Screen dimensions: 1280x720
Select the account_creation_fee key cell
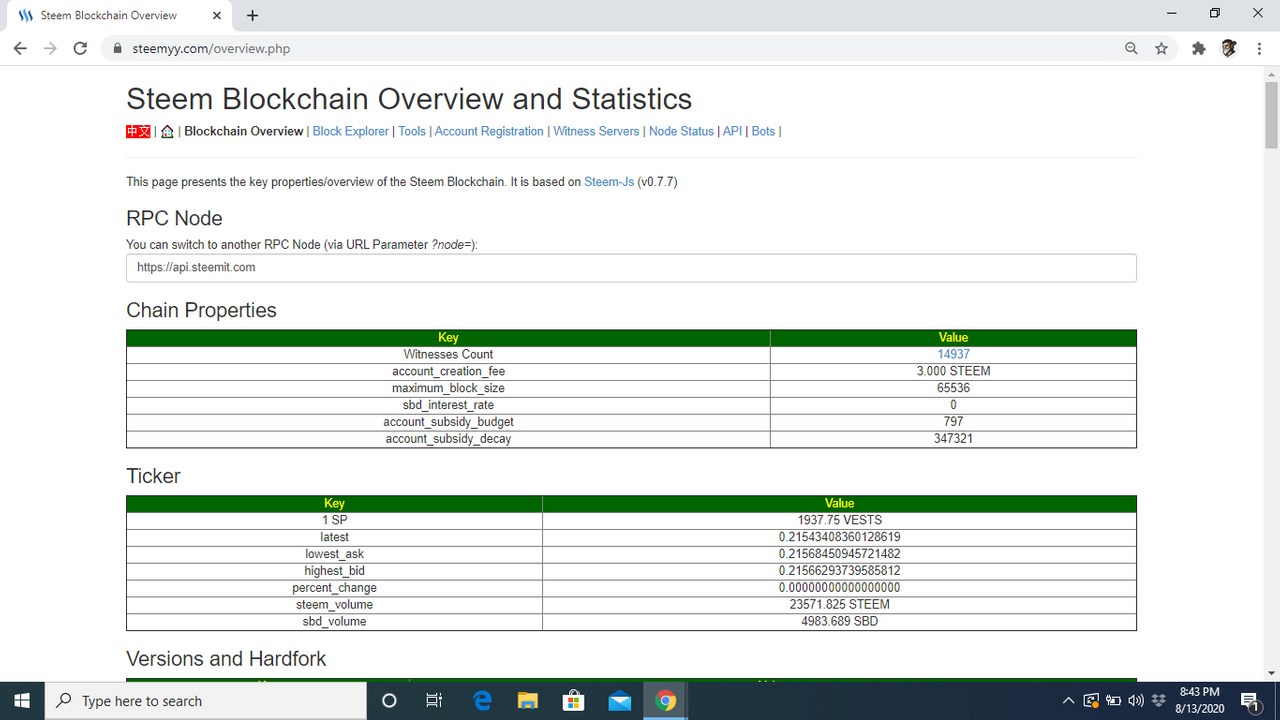448,371
